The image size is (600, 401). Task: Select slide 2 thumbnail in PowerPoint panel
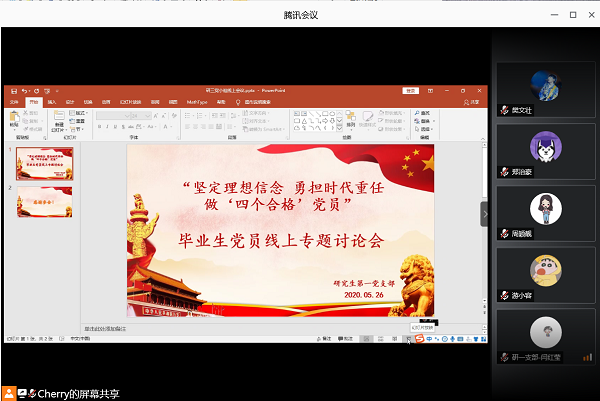[x=45, y=201]
